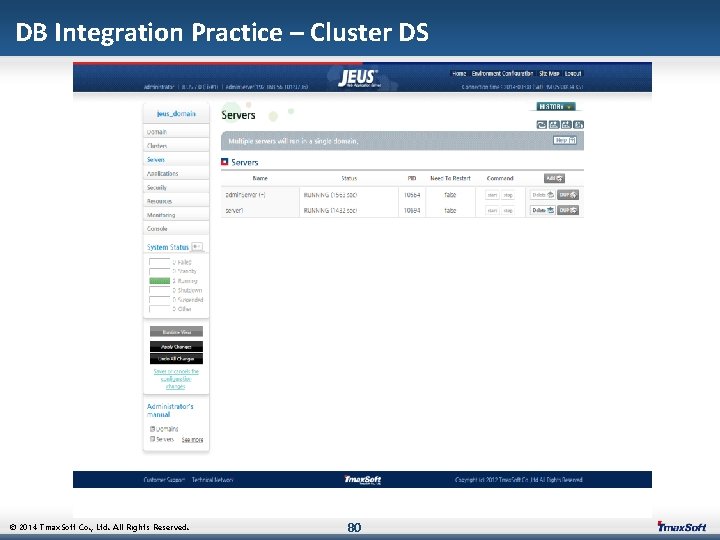Click the Name column header
720x540 pixels.
click(x=260, y=178)
